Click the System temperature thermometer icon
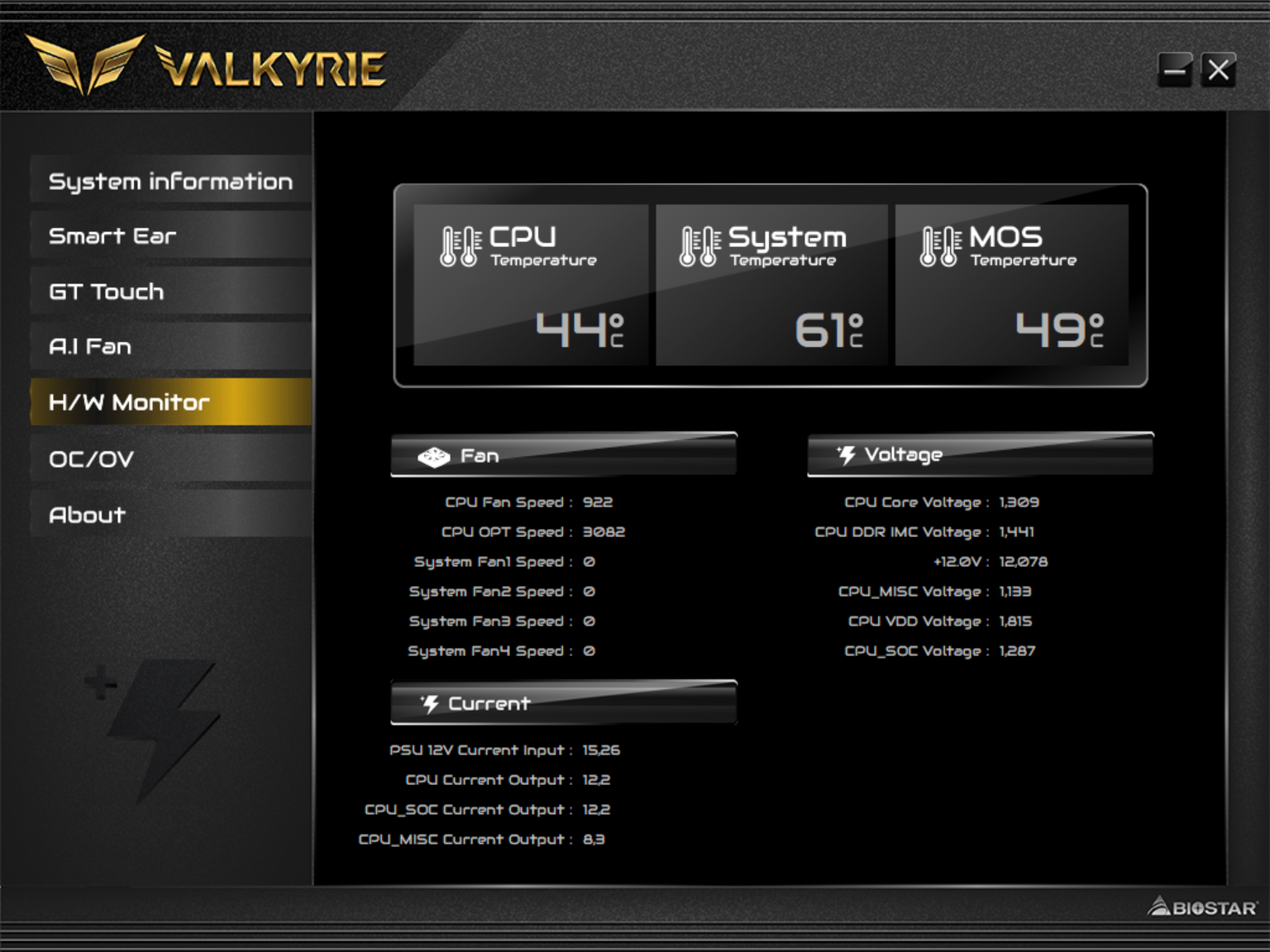 pyautogui.click(x=699, y=246)
